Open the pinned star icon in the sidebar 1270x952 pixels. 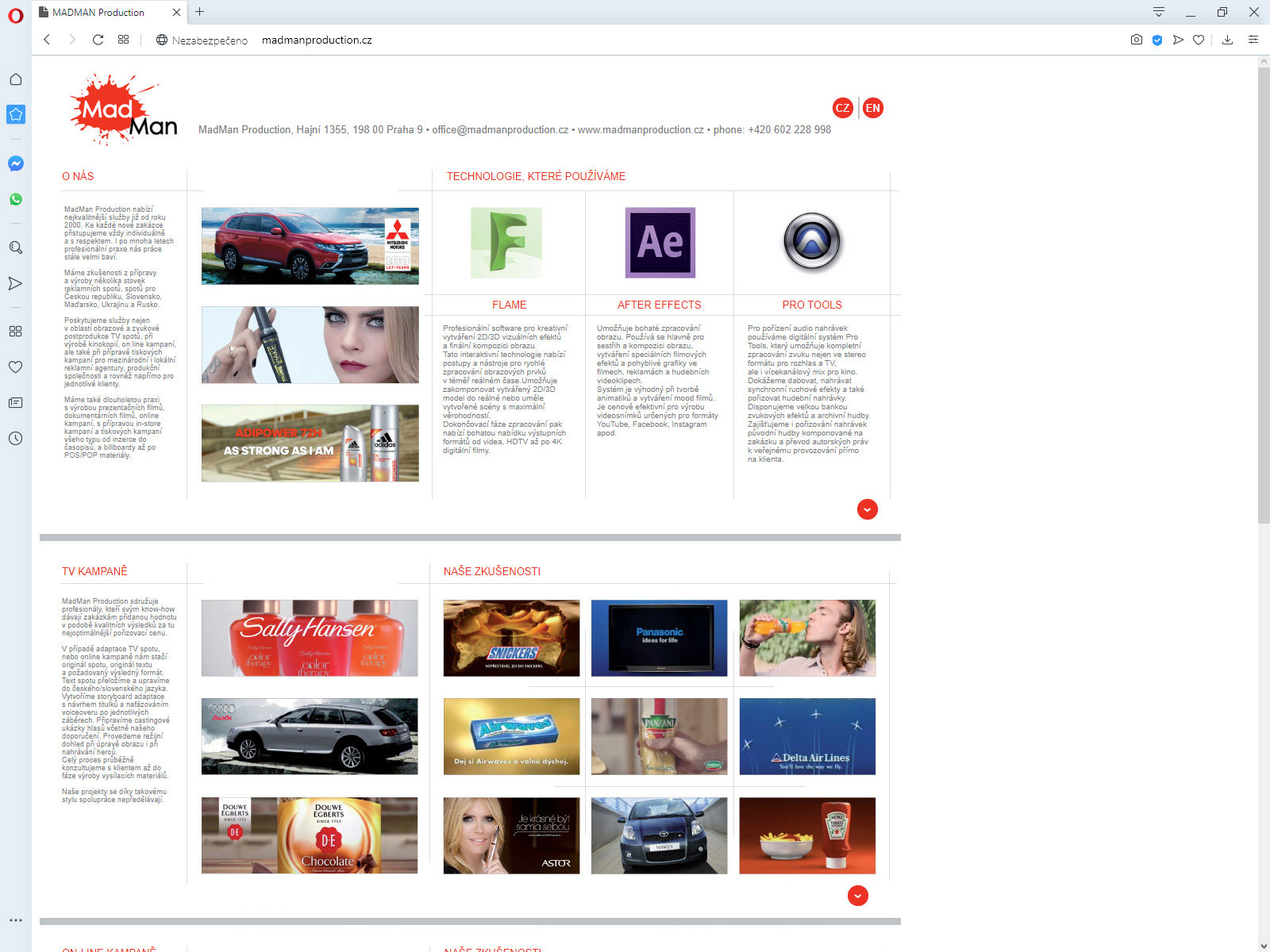point(15,114)
